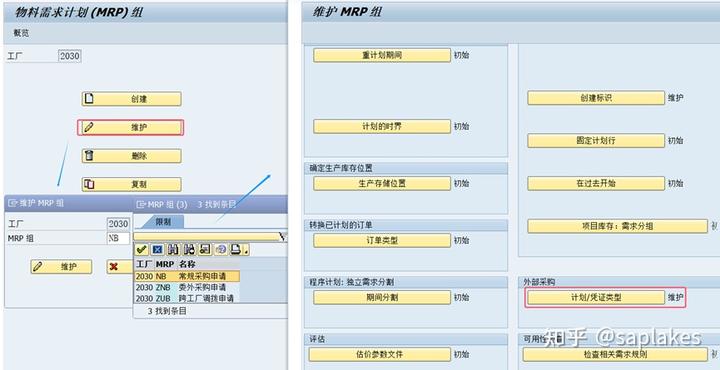Viewport: 720px width, 370px height.
Task: Open the 概览 menu
Action: click(x=22, y=33)
